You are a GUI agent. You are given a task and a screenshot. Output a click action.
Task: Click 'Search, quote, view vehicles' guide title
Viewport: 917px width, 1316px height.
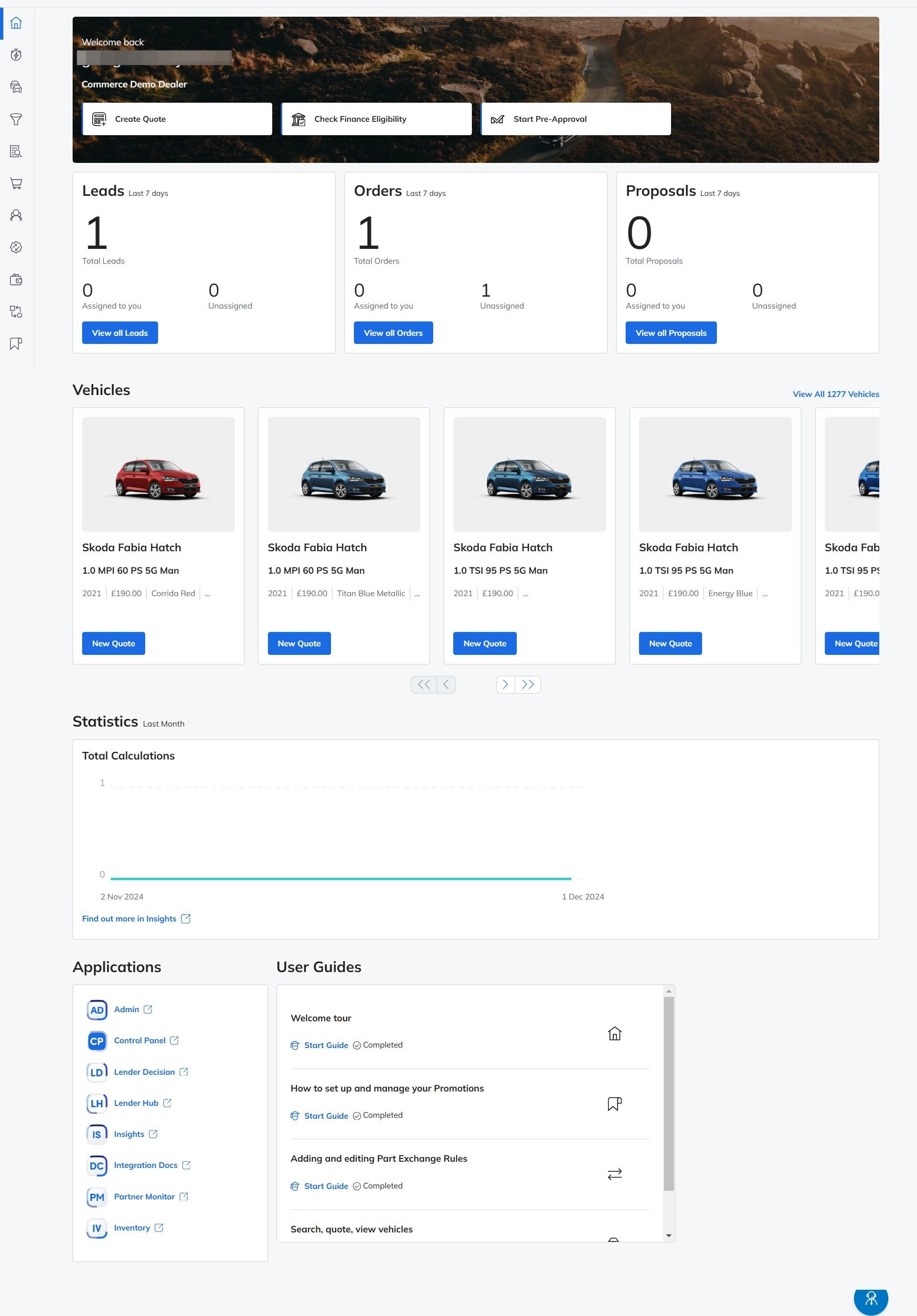352,1230
